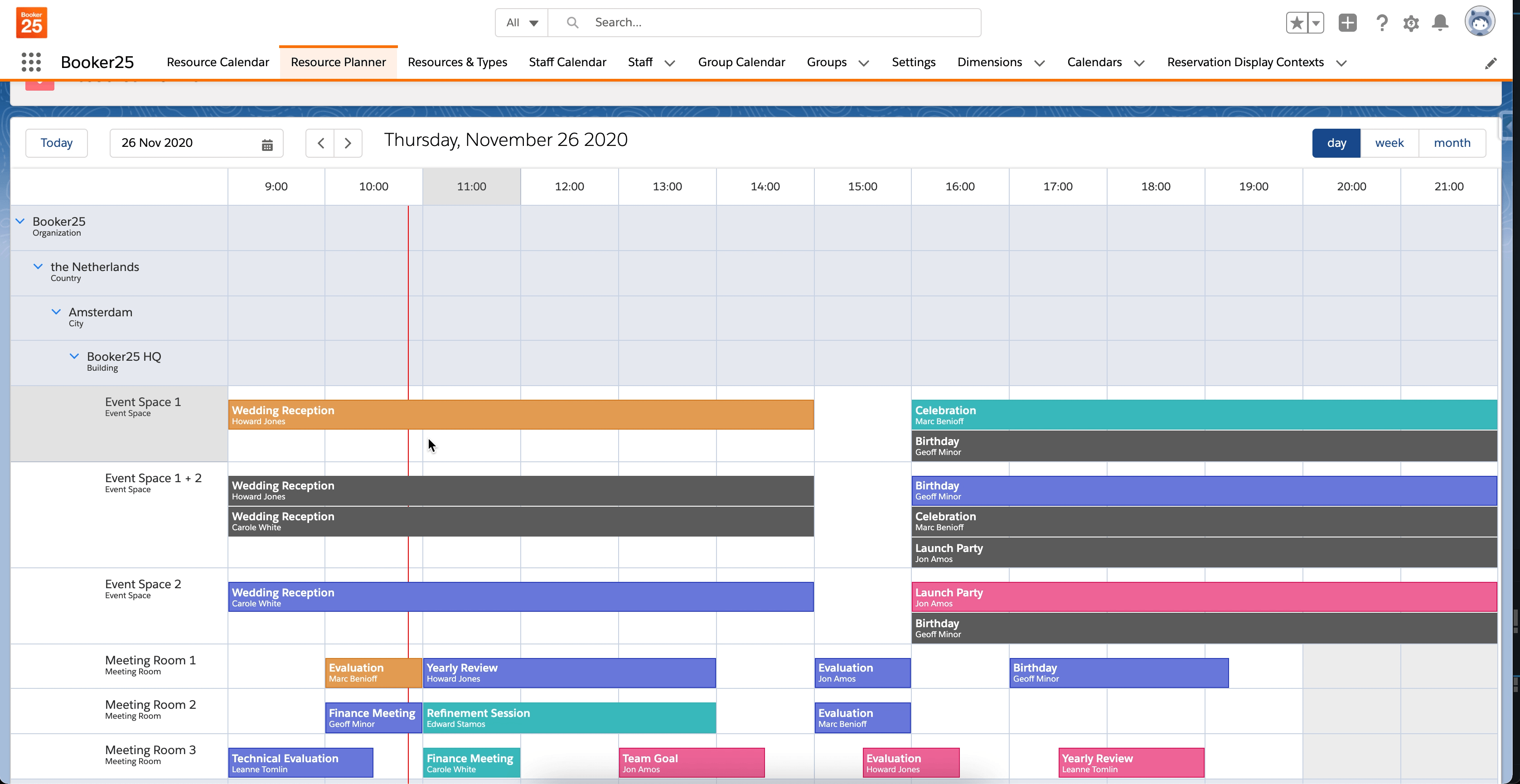Open the search scope All dropdown
The image size is (1520, 784).
point(522,22)
